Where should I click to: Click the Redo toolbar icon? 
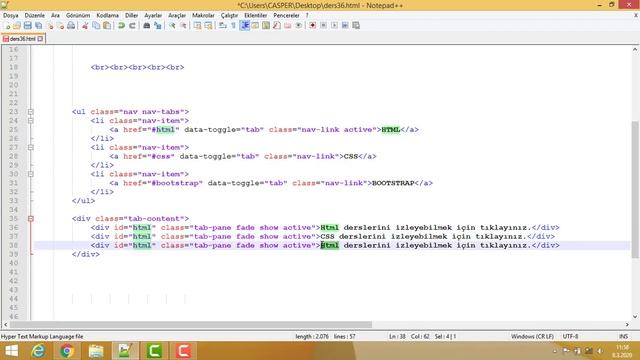point(132,25)
